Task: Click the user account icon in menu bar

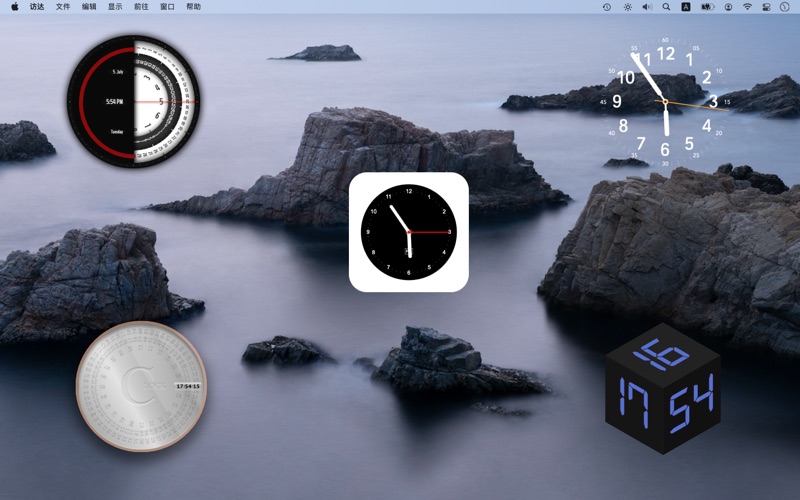Action: [x=728, y=7]
